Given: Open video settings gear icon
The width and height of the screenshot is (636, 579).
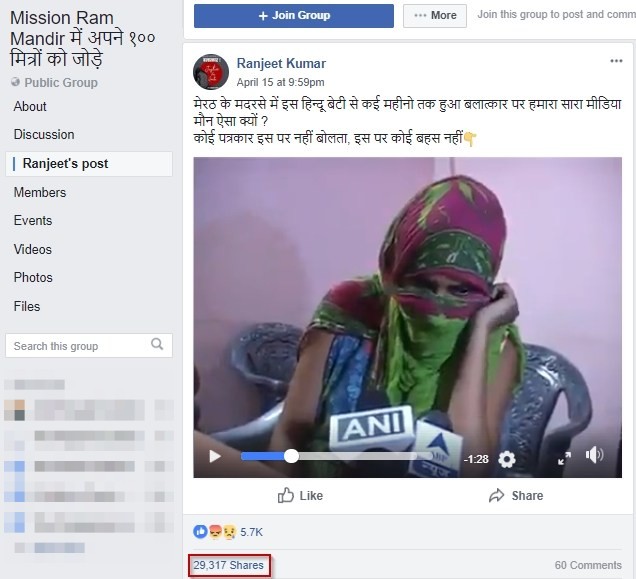Looking at the screenshot, I should pyautogui.click(x=507, y=459).
